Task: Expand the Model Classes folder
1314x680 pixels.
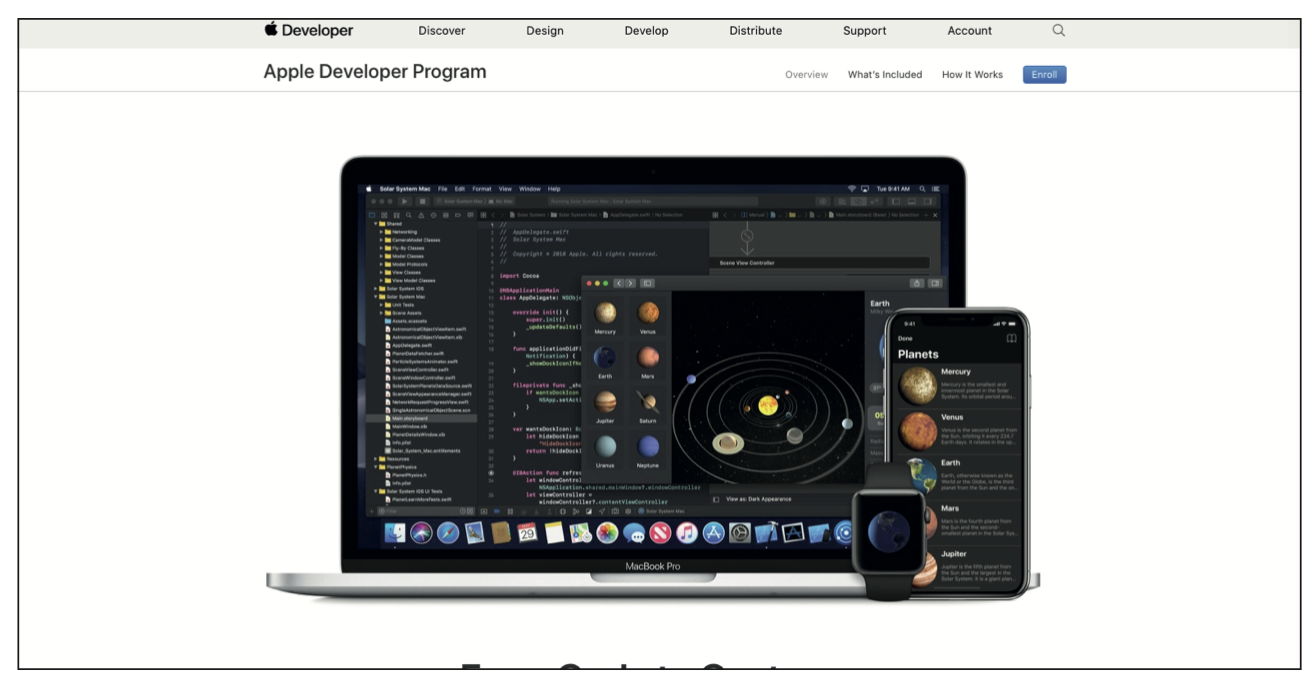Action: (381, 256)
